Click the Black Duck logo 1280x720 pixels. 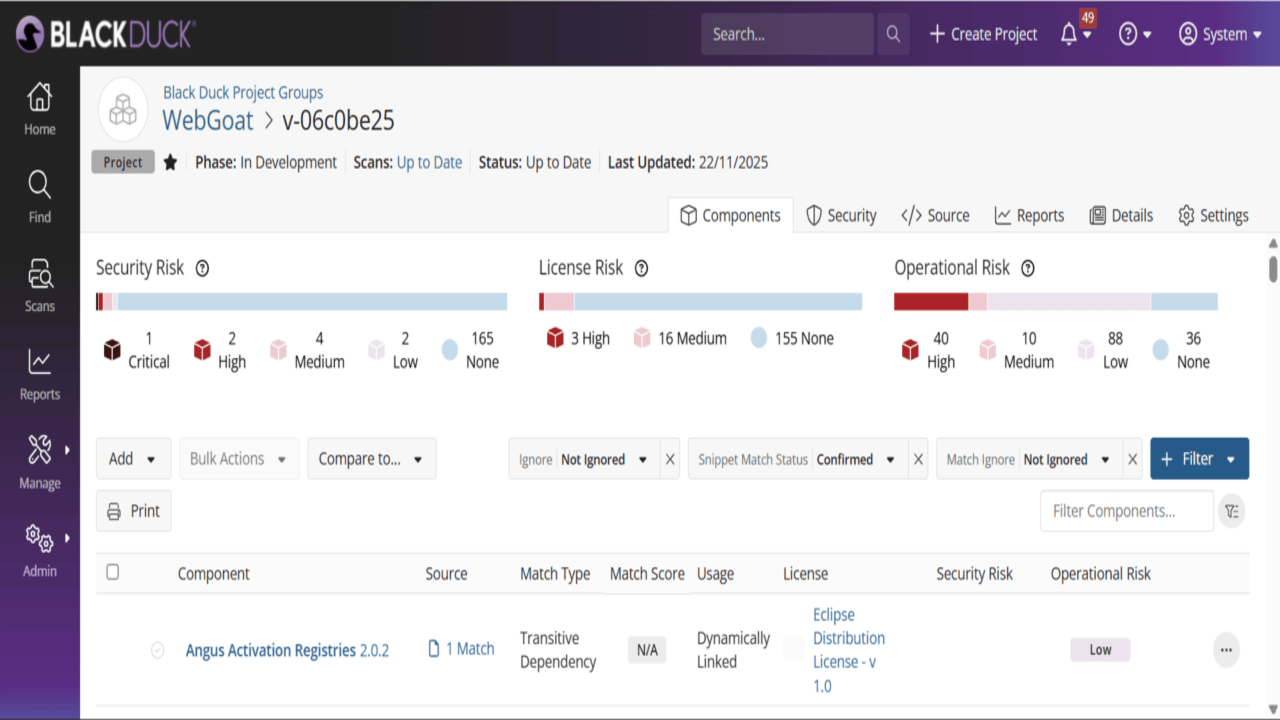tap(105, 34)
